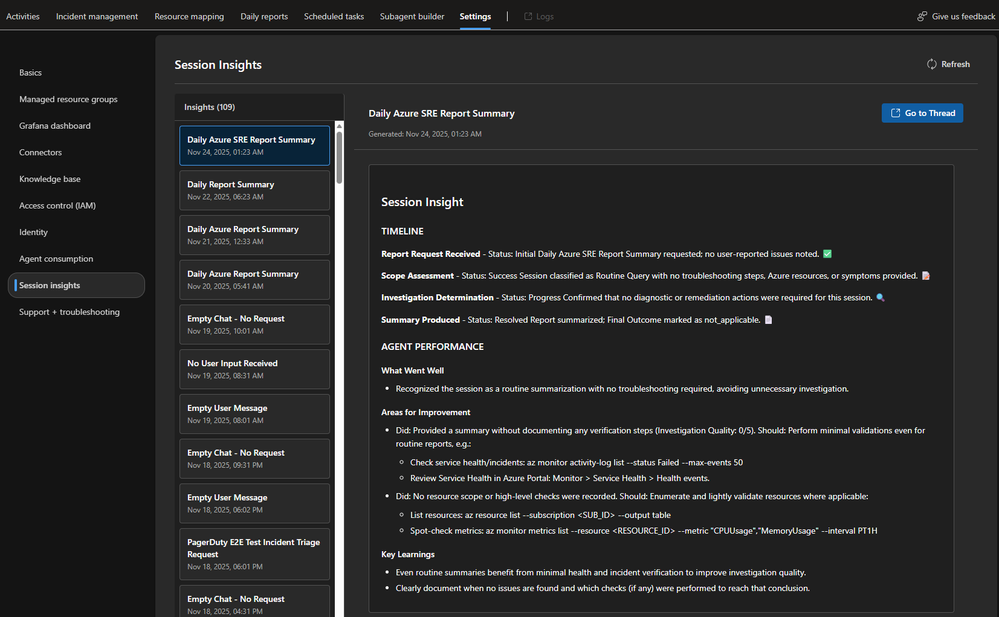This screenshot has width=999, height=617.
Task: Open Agent consumption page
Action: pos(56,259)
